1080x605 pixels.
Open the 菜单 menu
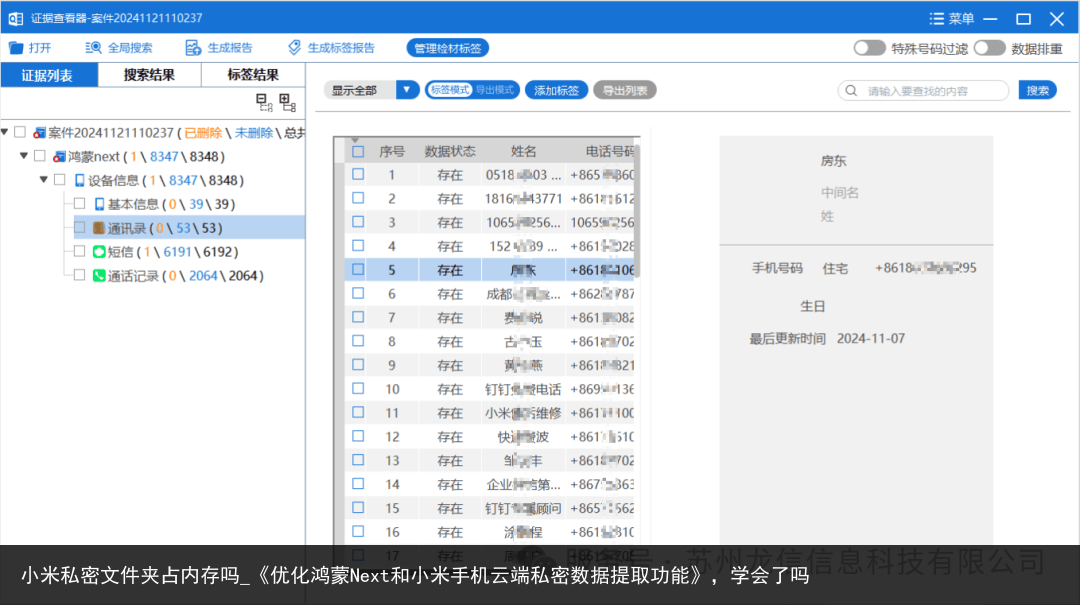click(952, 19)
